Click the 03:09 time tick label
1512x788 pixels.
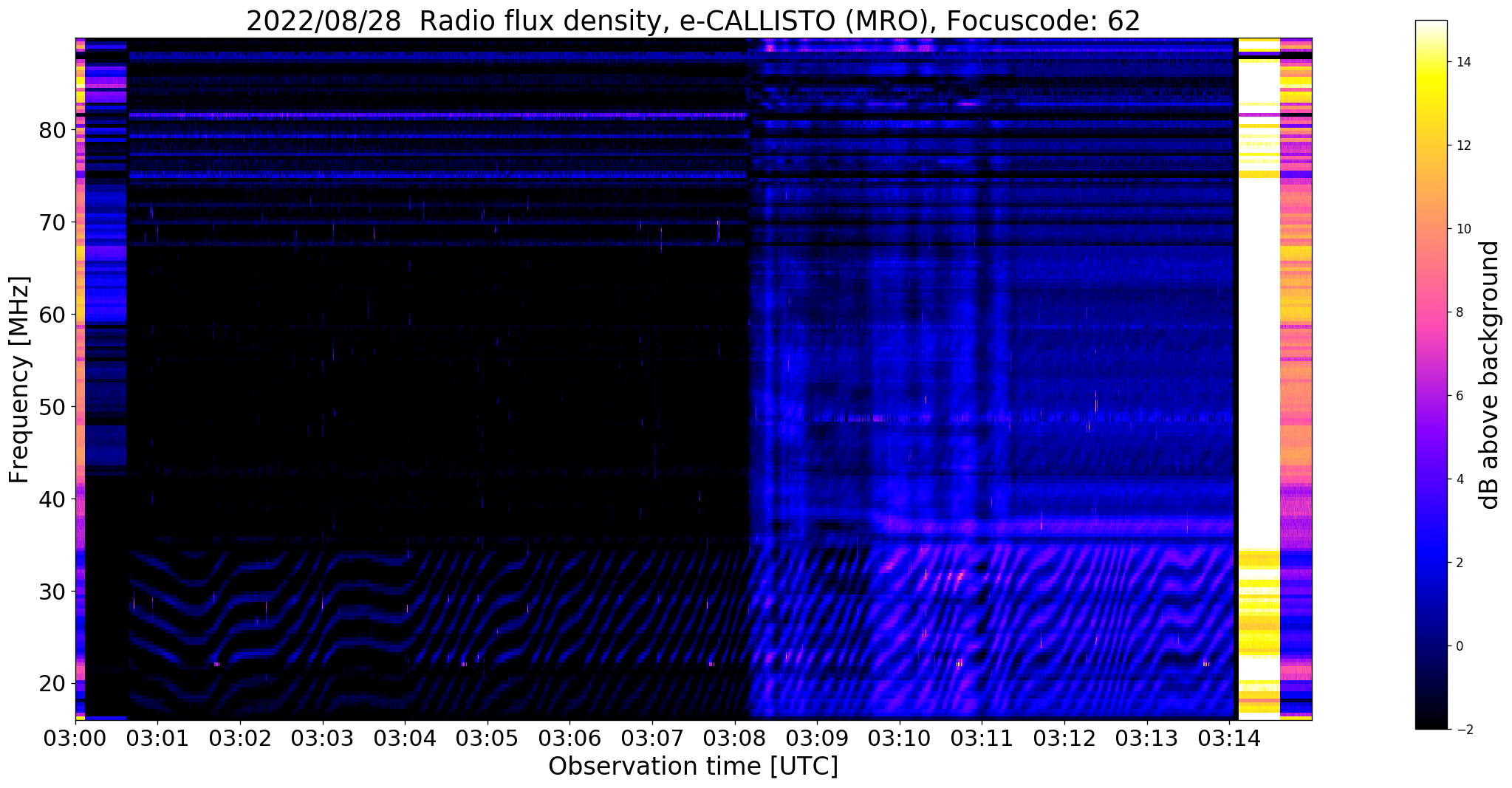817,738
